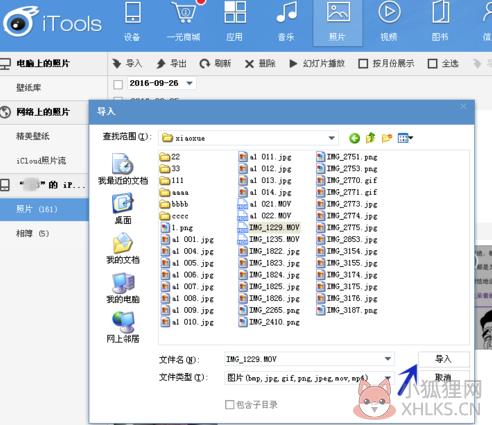Go to 我的电脑 My Computer shortcut

[123, 288]
